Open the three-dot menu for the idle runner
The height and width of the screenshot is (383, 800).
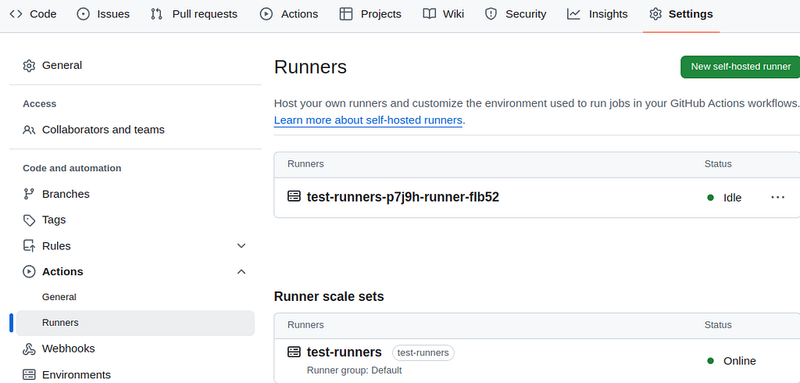pos(777,197)
